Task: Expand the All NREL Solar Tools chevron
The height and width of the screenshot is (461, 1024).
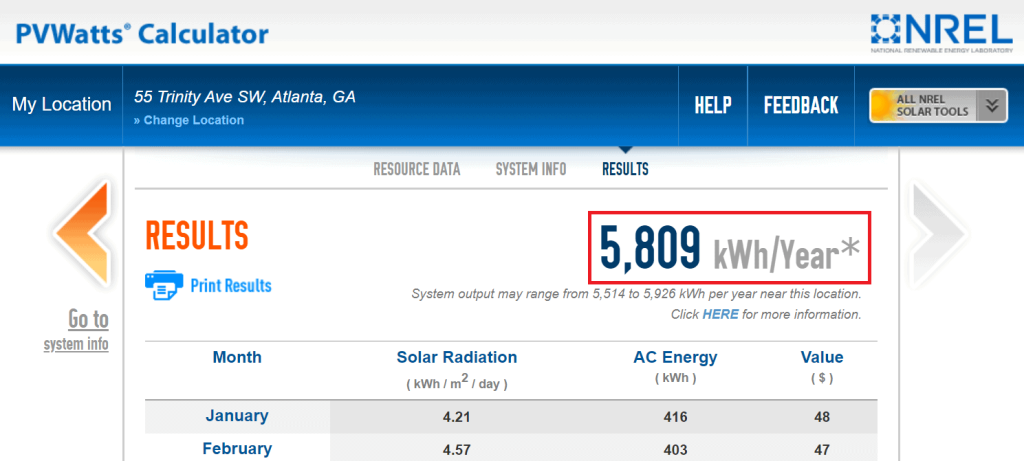Action: coord(992,106)
